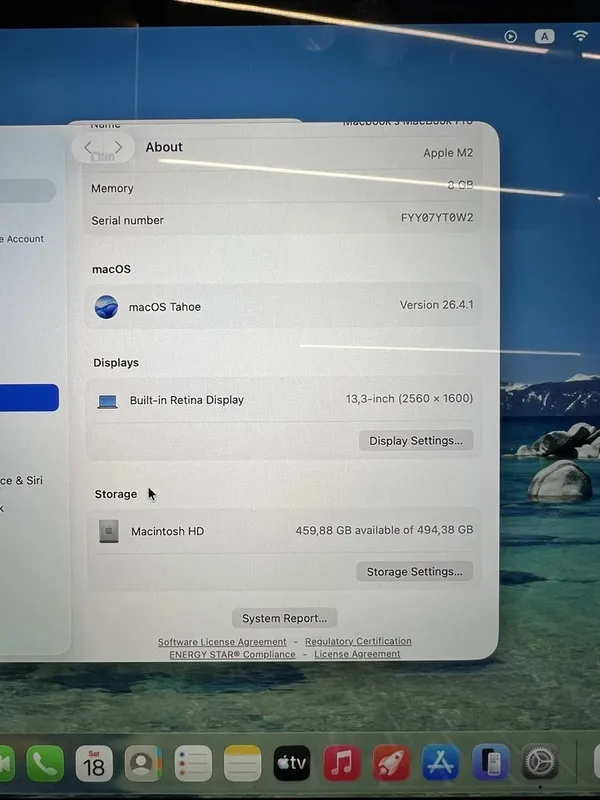Open the red rocket app in Dock
This screenshot has height=800, width=600.
coord(391,764)
